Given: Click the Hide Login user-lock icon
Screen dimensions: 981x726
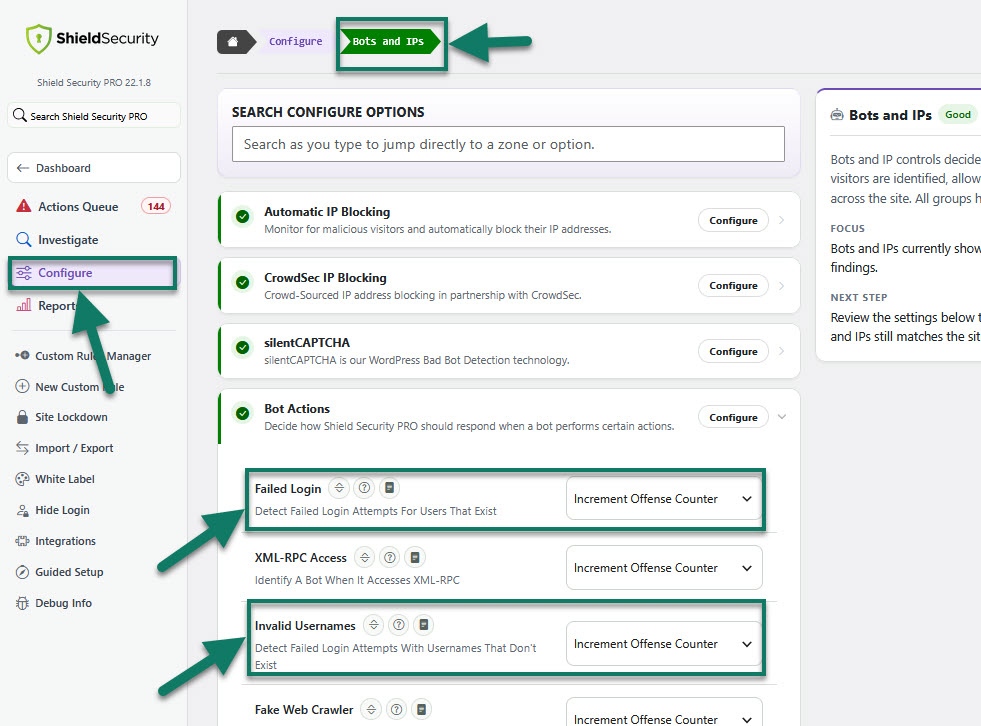Looking at the screenshot, I should point(23,510).
